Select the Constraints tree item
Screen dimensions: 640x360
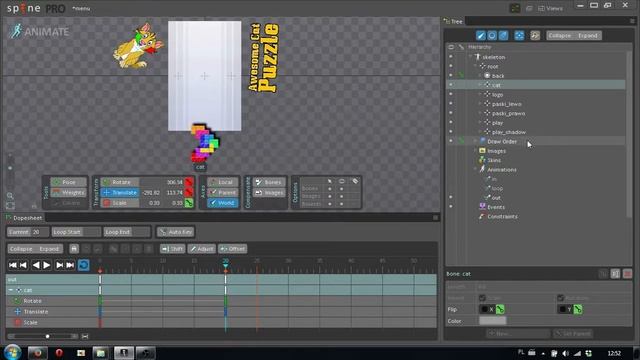click(502, 217)
